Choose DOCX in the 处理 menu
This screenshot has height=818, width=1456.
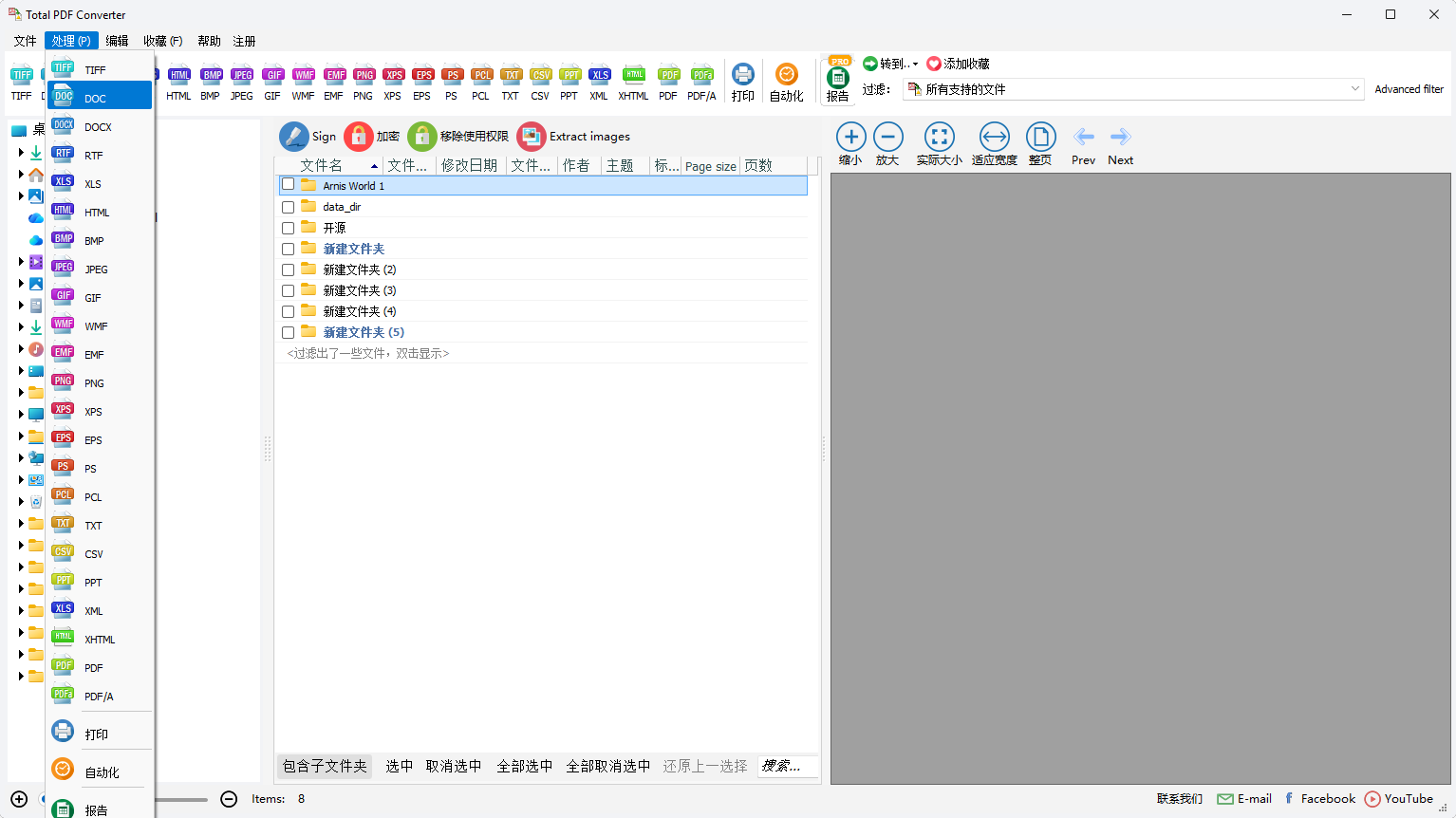pos(100,126)
